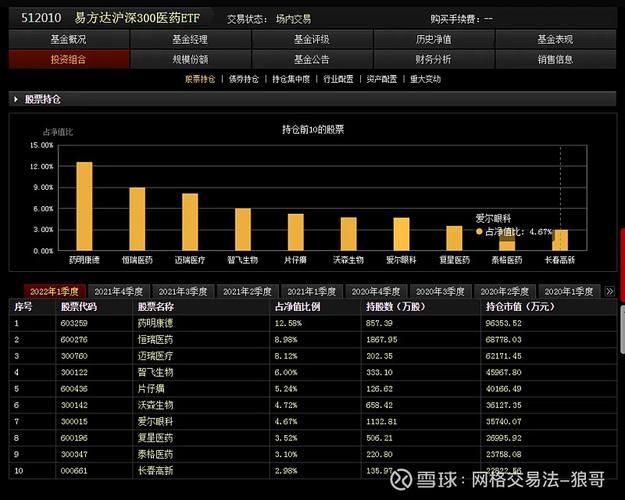Viewport: 625px width, 500px height.
Task: Click the 爱尔眼科 bar in chart
Action: point(401,234)
